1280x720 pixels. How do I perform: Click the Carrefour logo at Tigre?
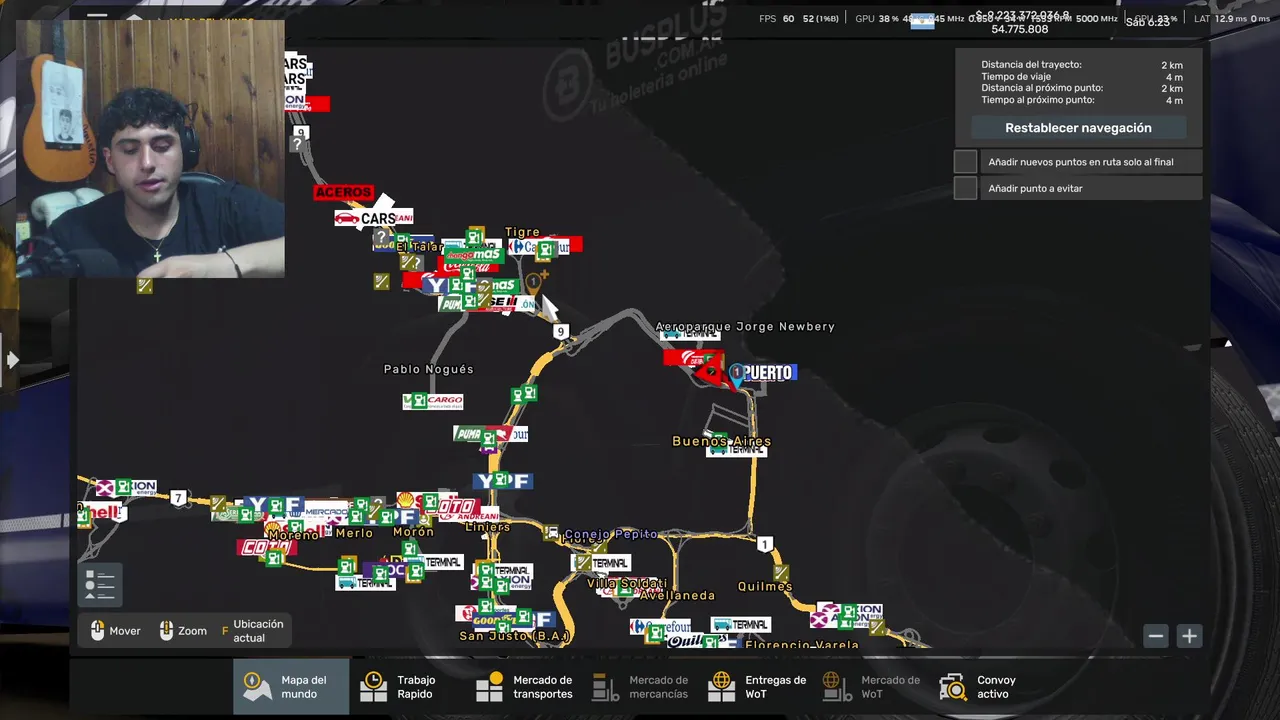pos(540,246)
